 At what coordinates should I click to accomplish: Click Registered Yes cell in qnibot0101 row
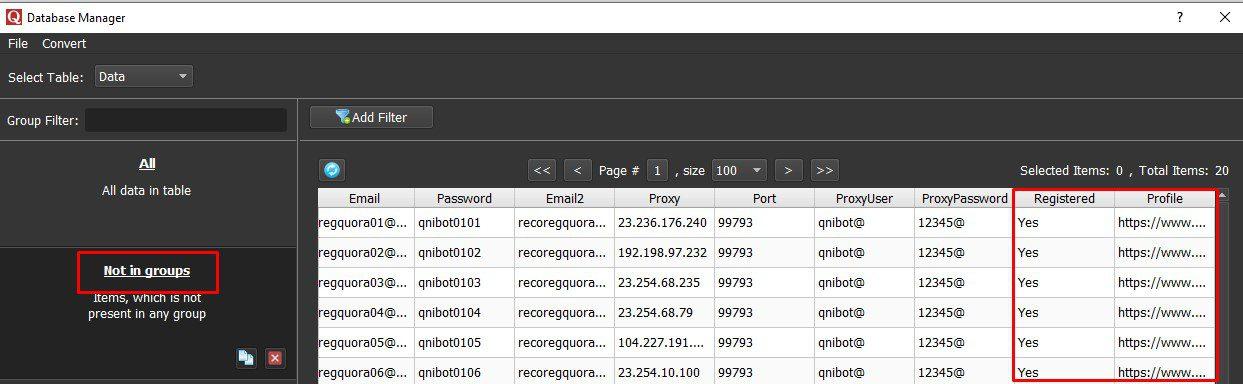coord(1064,223)
